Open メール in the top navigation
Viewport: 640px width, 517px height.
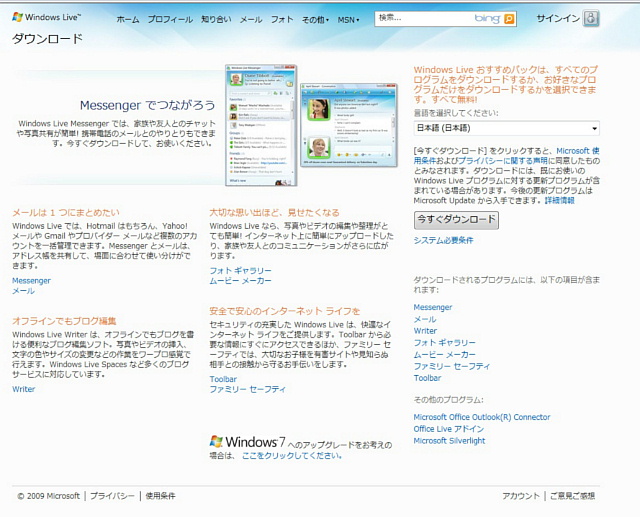pyautogui.click(x=251, y=20)
